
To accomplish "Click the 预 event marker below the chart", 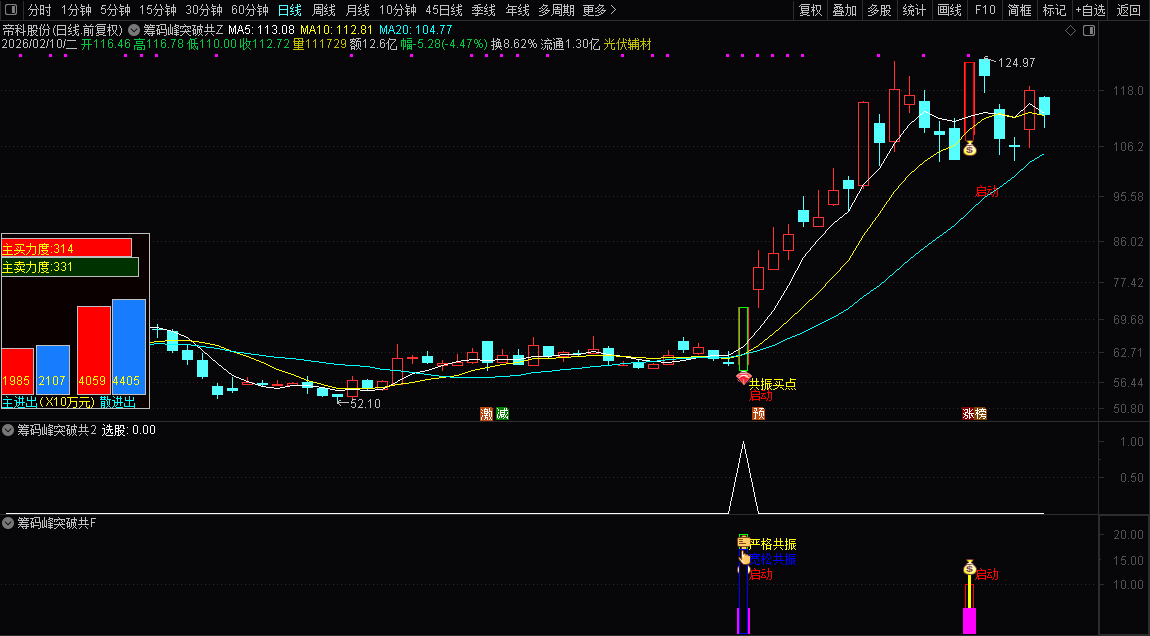I will click(x=759, y=414).
